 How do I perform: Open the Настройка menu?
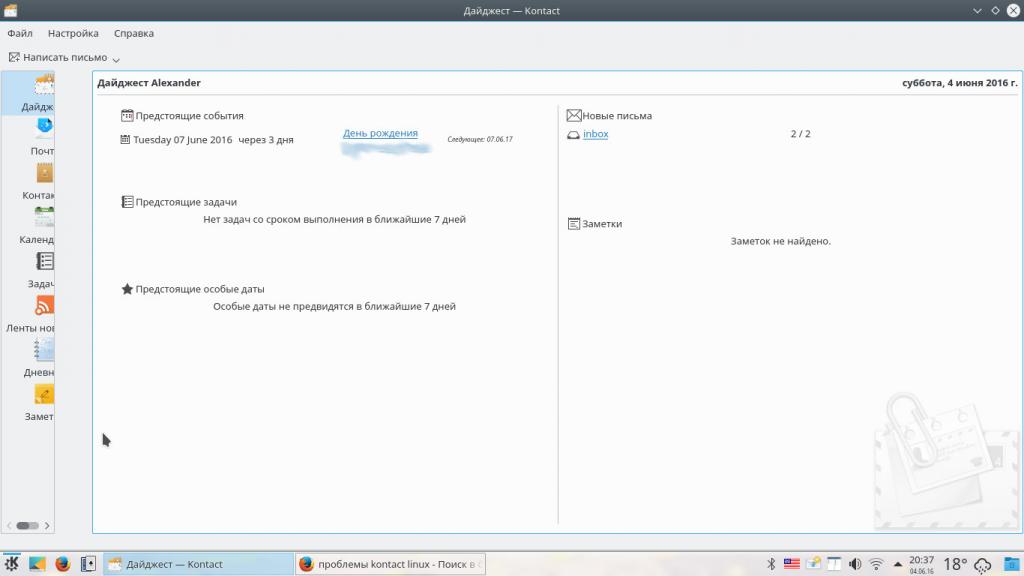(x=73, y=33)
